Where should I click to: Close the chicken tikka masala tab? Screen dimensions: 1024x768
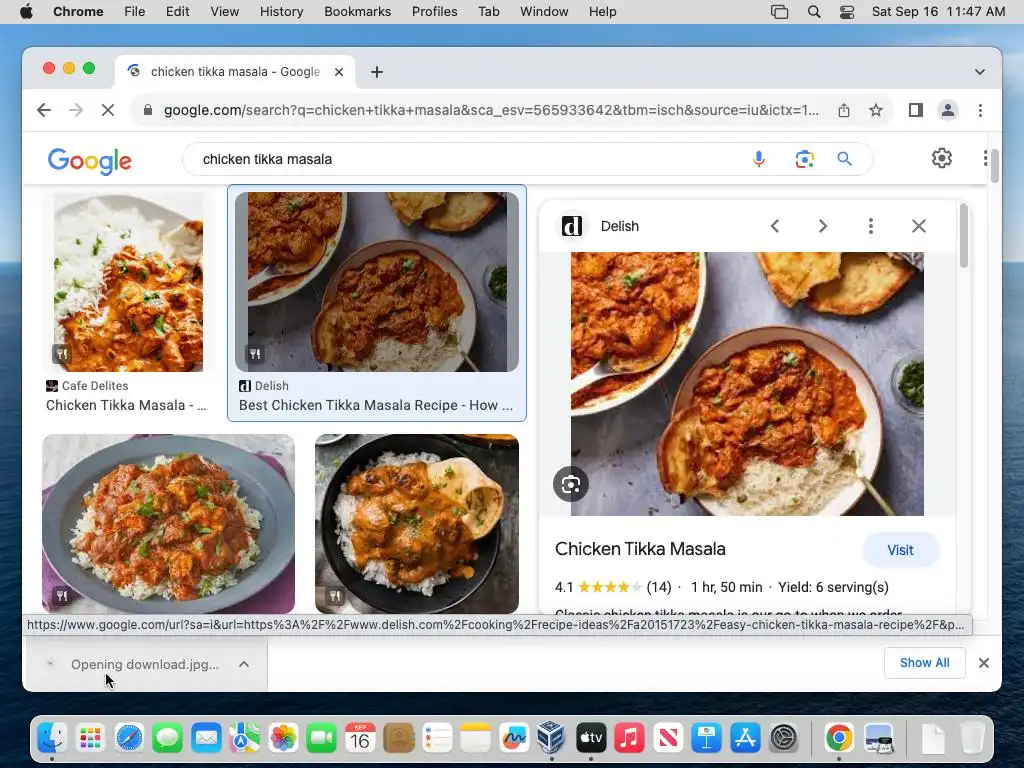pyautogui.click(x=339, y=72)
